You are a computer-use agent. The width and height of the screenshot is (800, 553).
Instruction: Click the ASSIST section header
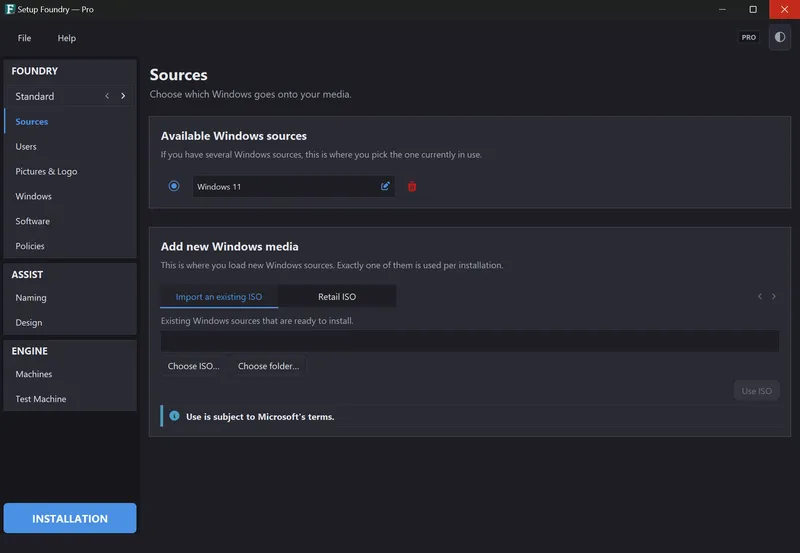tap(27, 274)
